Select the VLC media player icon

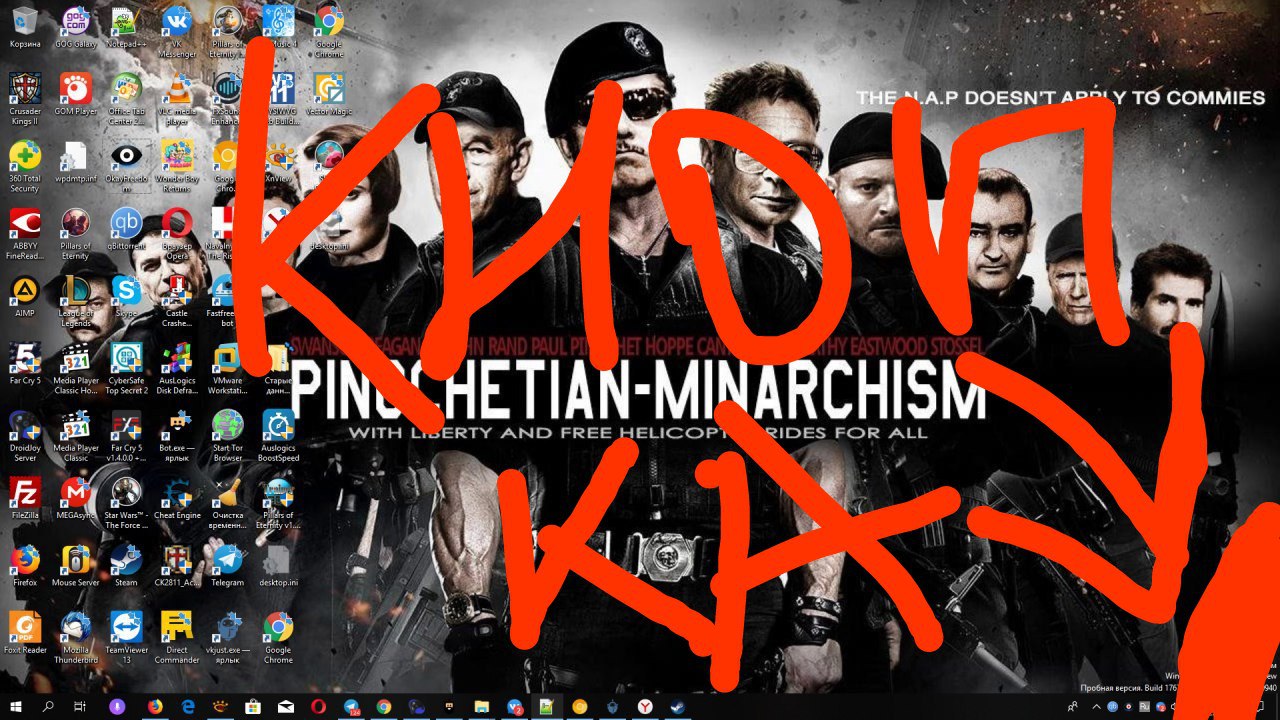177,98
